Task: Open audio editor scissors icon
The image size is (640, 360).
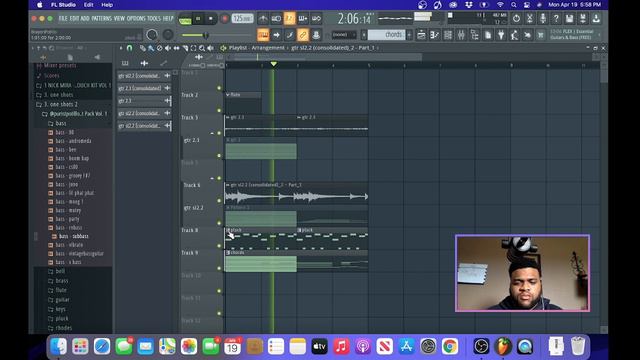Action: (530, 18)
